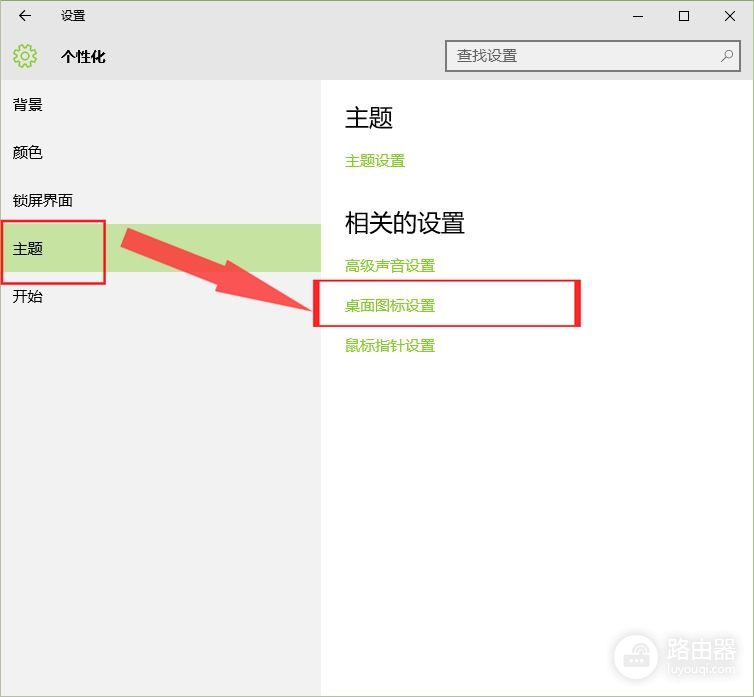The height and width of the screenshot is (697, 754).
Task: Click the 相关的设置 heading
Action: [404, 223]
